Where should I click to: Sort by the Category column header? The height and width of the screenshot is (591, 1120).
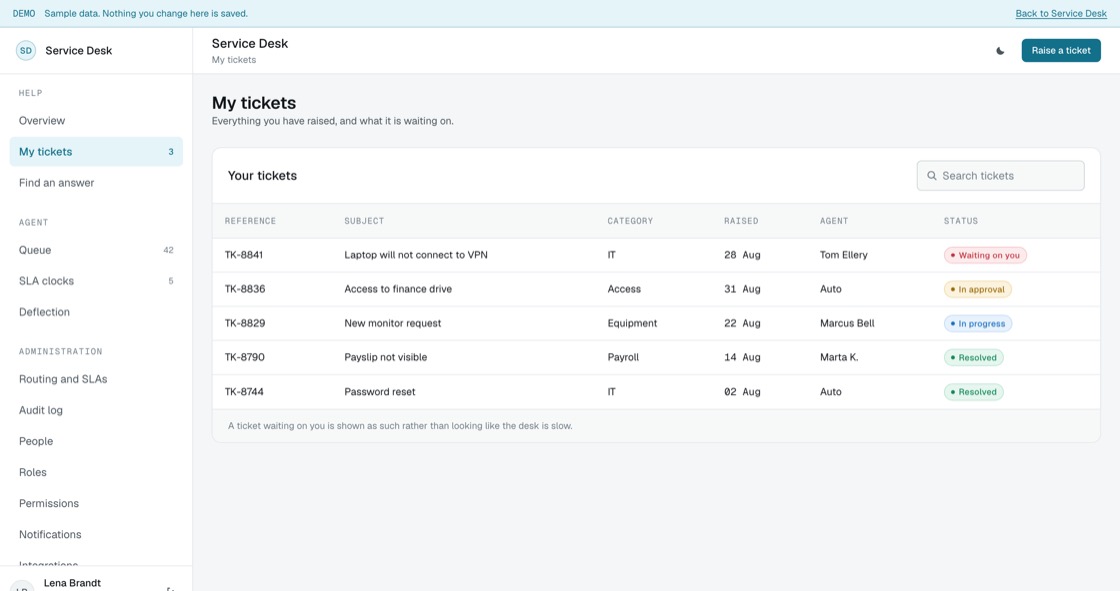point(630,221)
